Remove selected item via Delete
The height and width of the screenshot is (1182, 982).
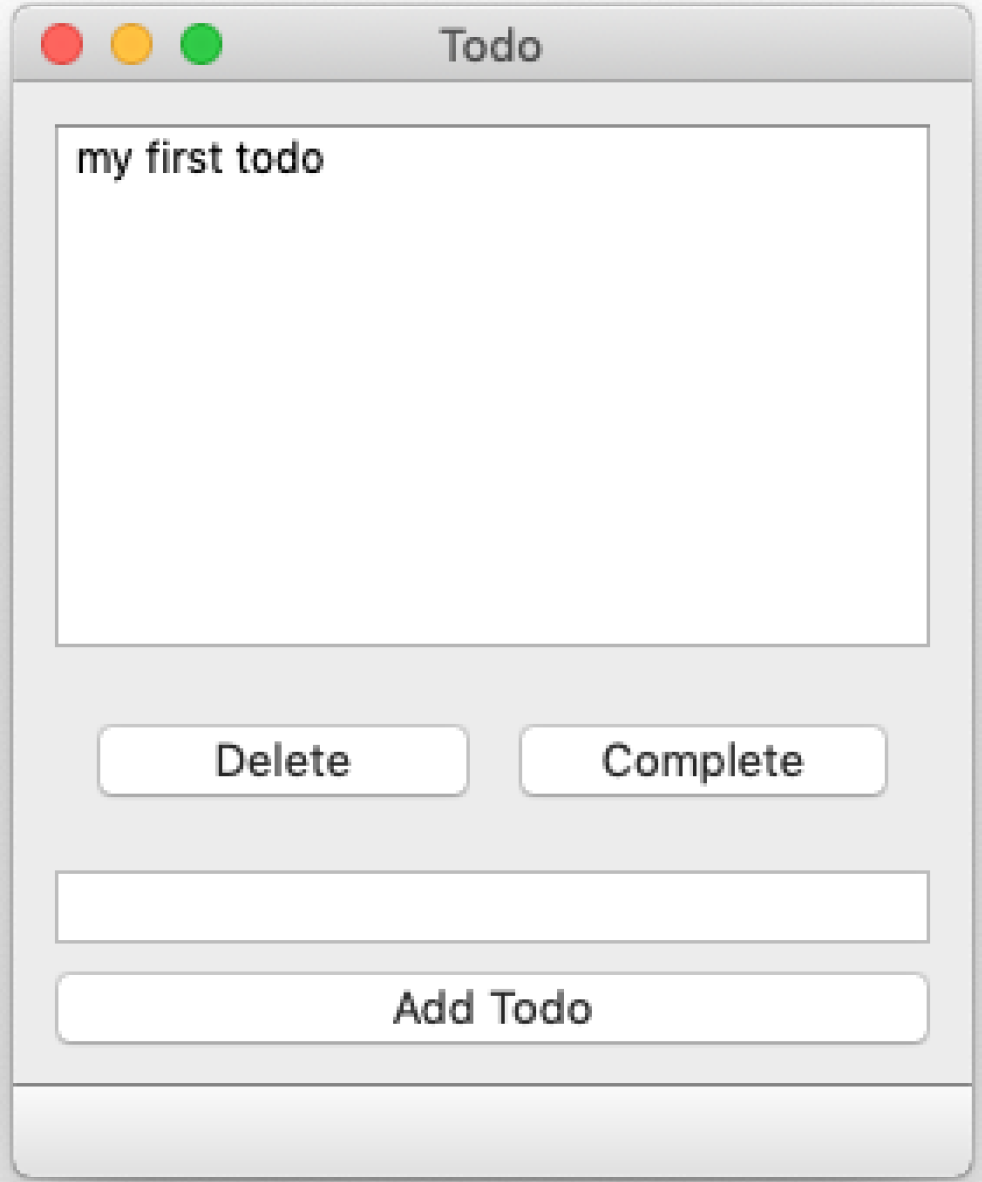tap(283, 761)
